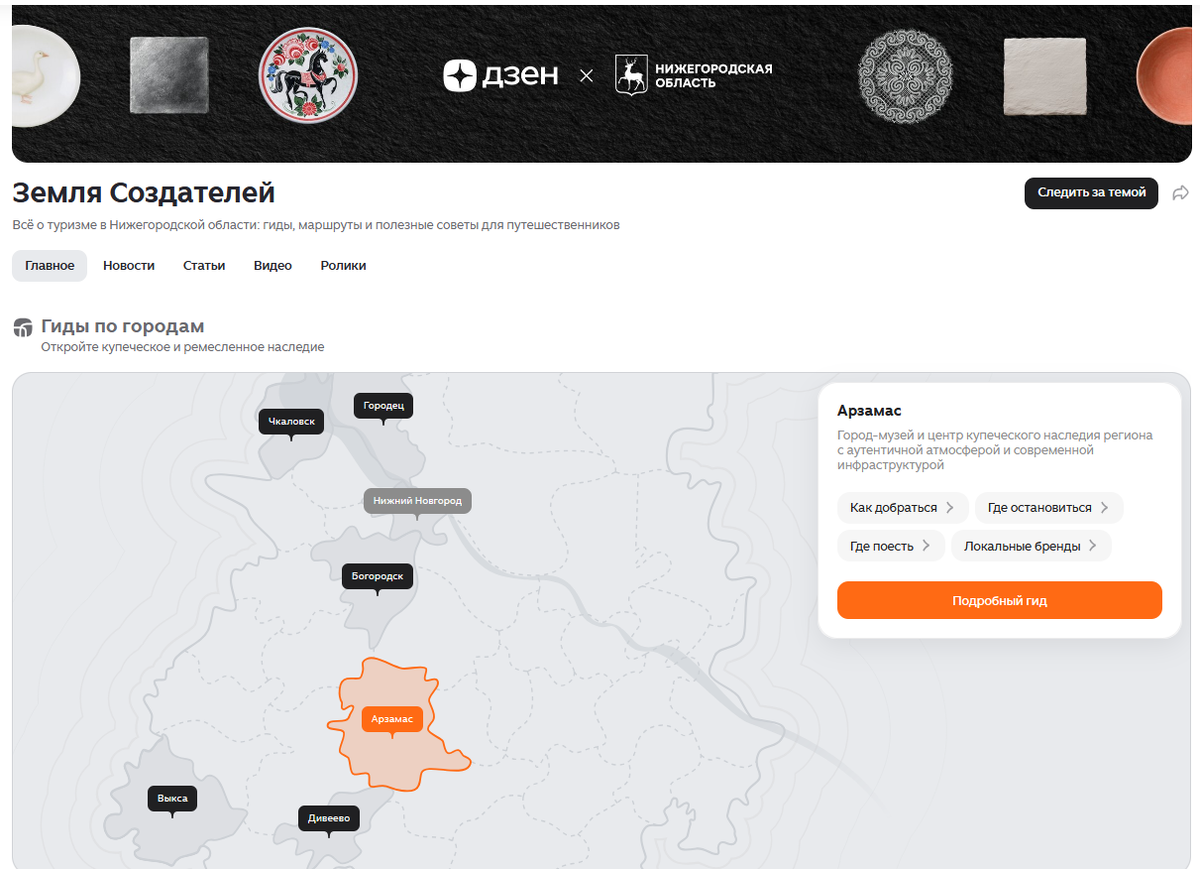Open Локальные бренды section
The width and height of the screenshot is (1200, 869).
(x=1031, y=546)
